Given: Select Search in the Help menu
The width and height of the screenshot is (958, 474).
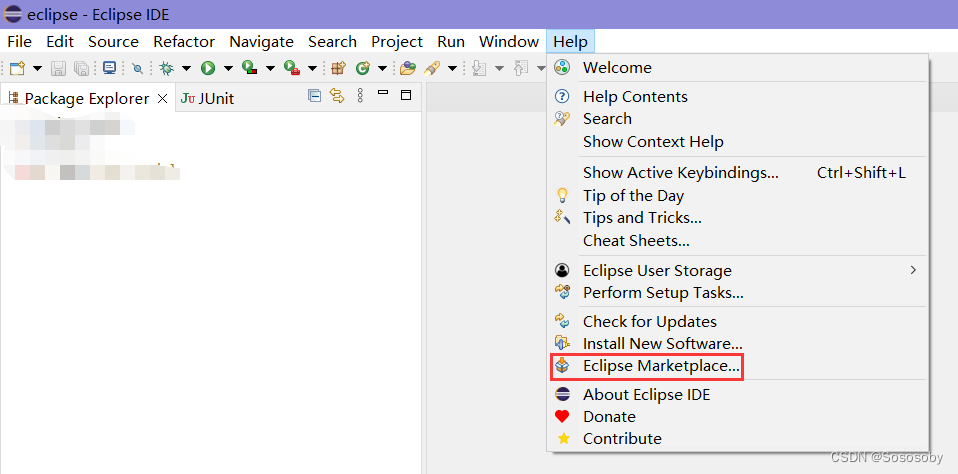Looking at the screenshot, I should pos(738,119).
